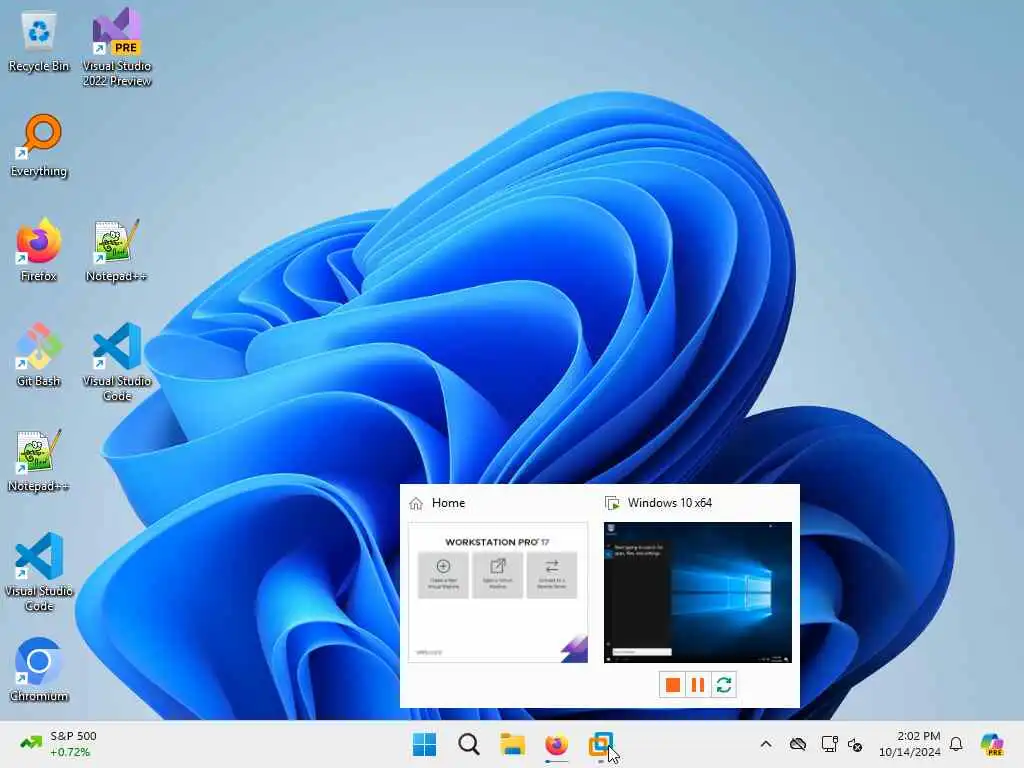Show hidden system tray icons
Image resolution: width=1024 pixels, height=768 pixels.
click(766, 744)
